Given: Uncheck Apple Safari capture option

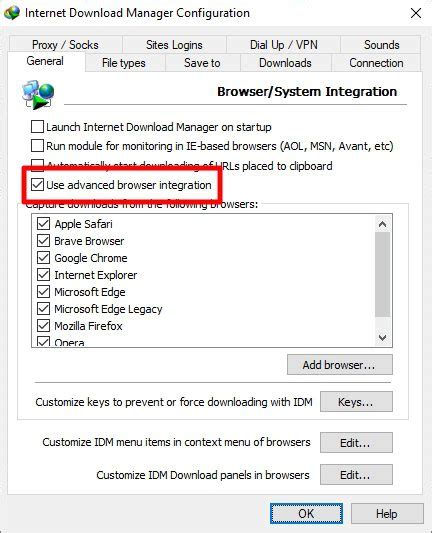Looking at the screenshot, I should coord(43,224).
